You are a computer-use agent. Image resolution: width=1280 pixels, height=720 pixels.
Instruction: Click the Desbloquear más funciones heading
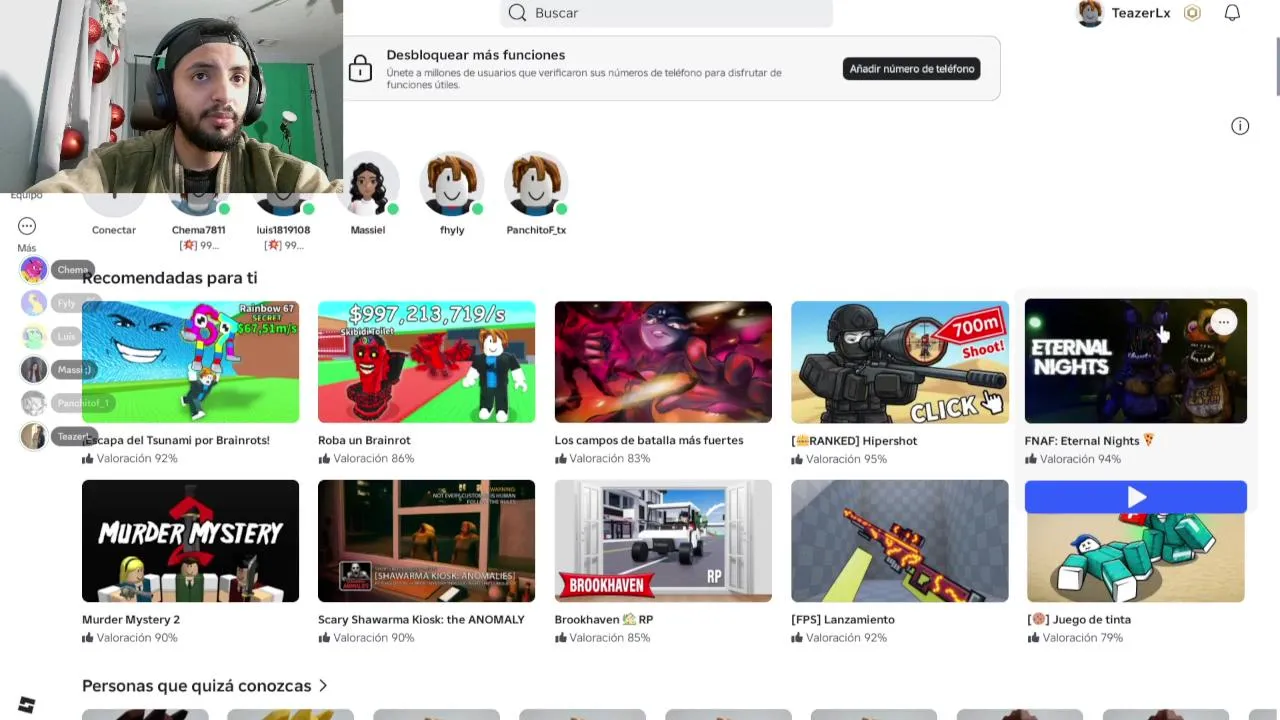476,55
